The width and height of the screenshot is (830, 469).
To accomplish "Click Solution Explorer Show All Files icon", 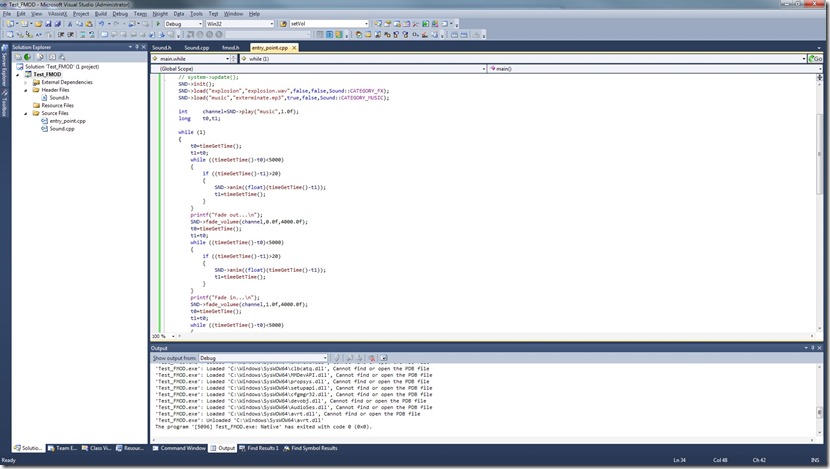I will (40, 57).
